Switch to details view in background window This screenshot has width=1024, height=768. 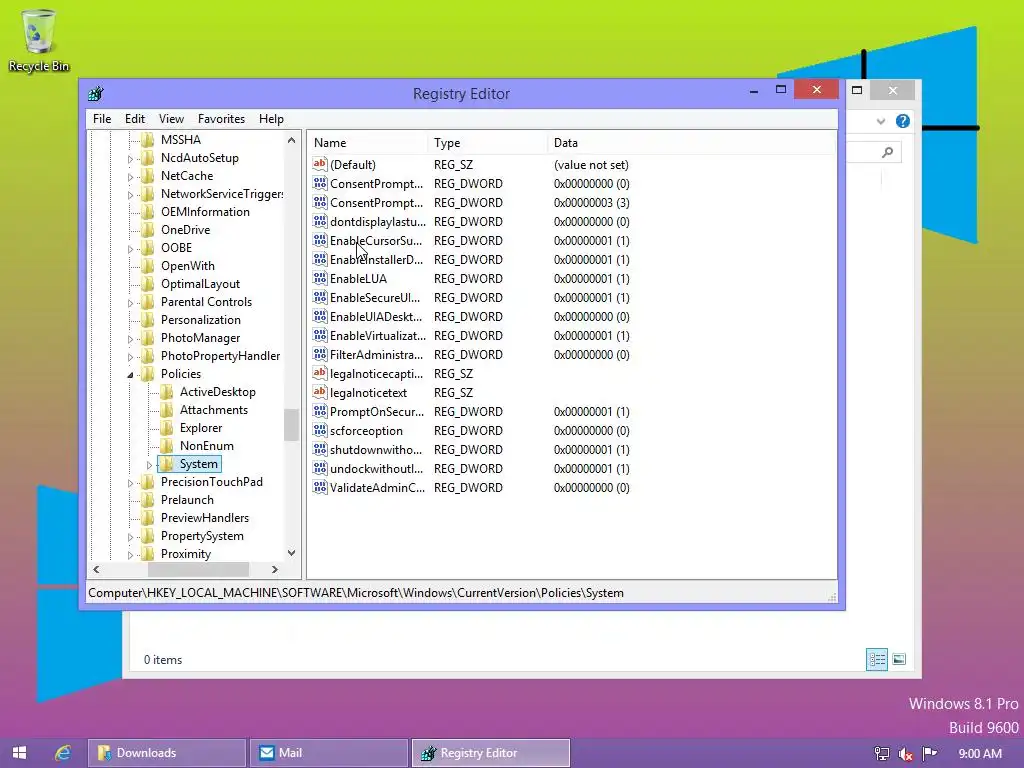(876, 660)
